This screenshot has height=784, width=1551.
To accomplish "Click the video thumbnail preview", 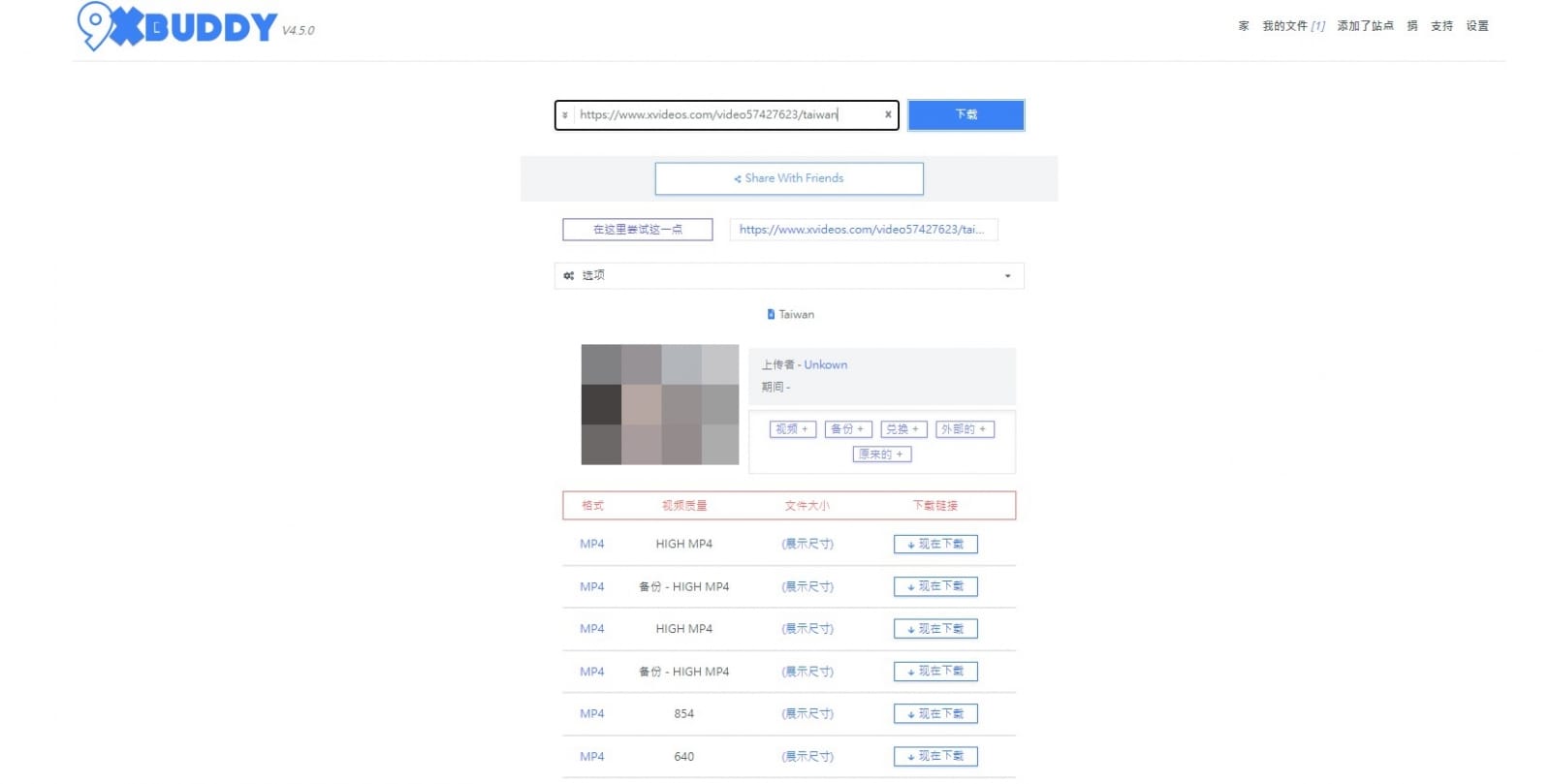I will point(660,404).
